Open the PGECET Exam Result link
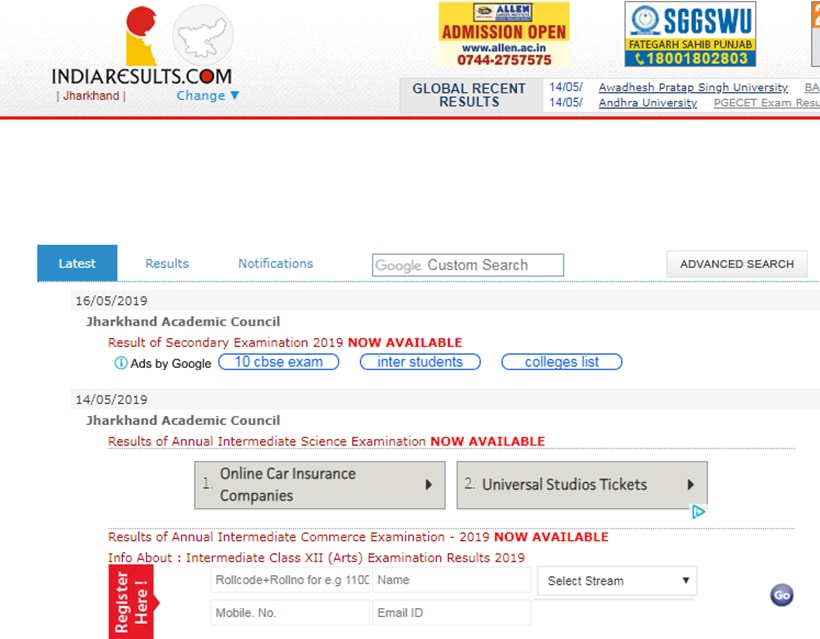 (x=767, y=102)
